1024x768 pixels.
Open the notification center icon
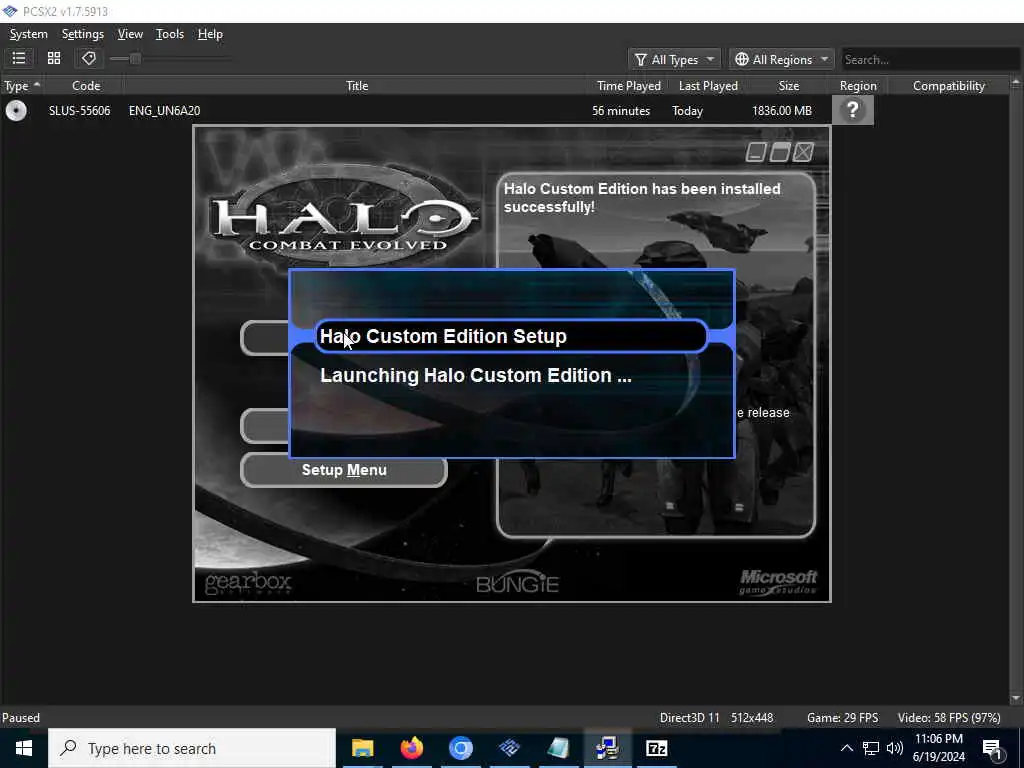pyautogui.click(x=993, y=748)
